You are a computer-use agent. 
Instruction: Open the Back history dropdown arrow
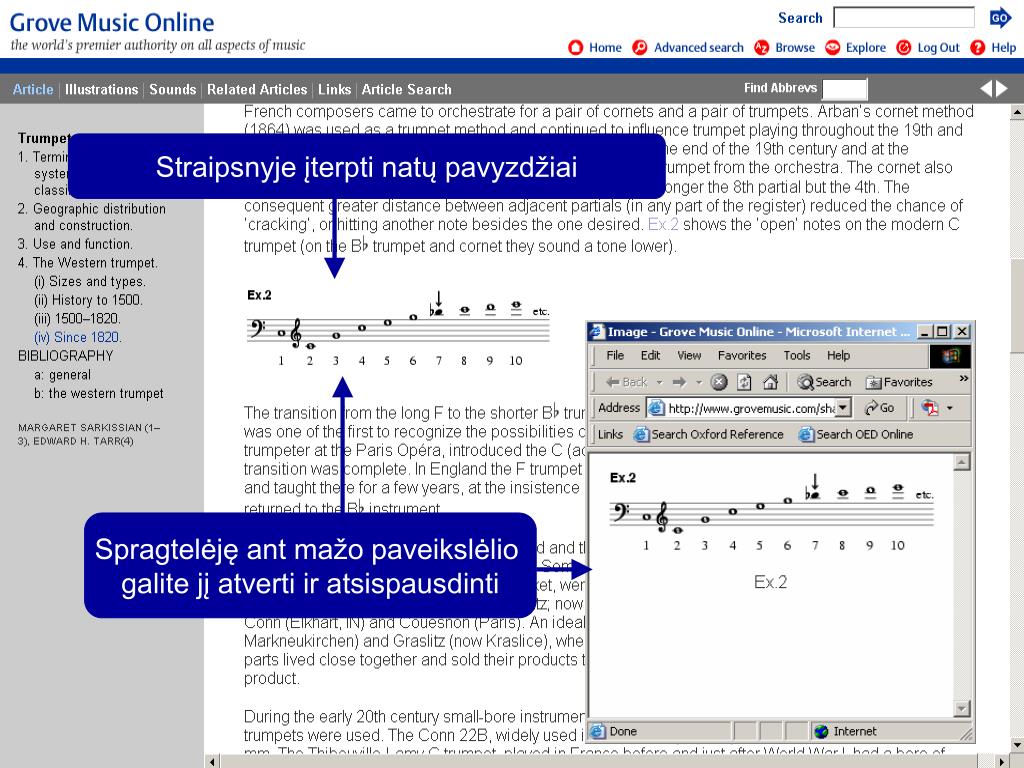click(660, 382)
